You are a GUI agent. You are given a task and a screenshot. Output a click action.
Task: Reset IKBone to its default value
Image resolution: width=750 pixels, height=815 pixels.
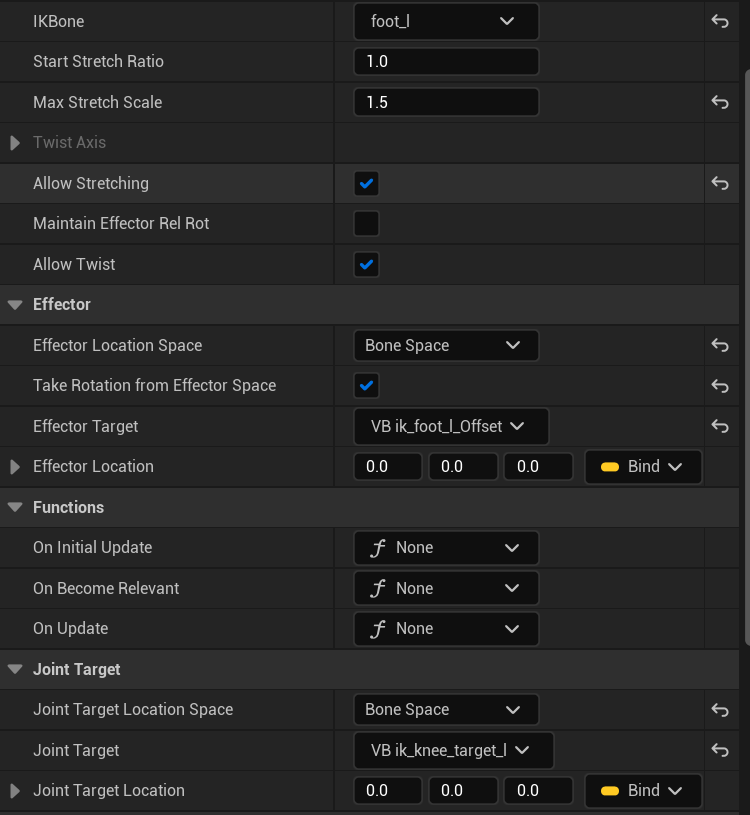coord(719,21)
